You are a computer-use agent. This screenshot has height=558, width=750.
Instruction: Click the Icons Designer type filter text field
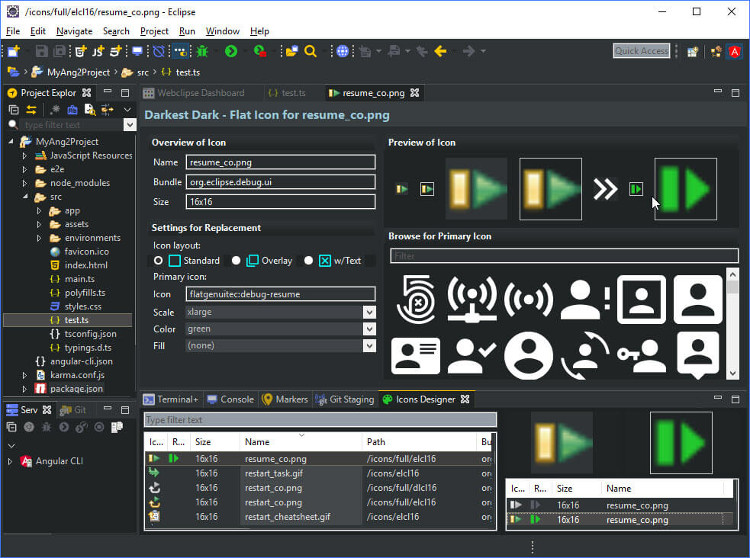tap(320, 420)
